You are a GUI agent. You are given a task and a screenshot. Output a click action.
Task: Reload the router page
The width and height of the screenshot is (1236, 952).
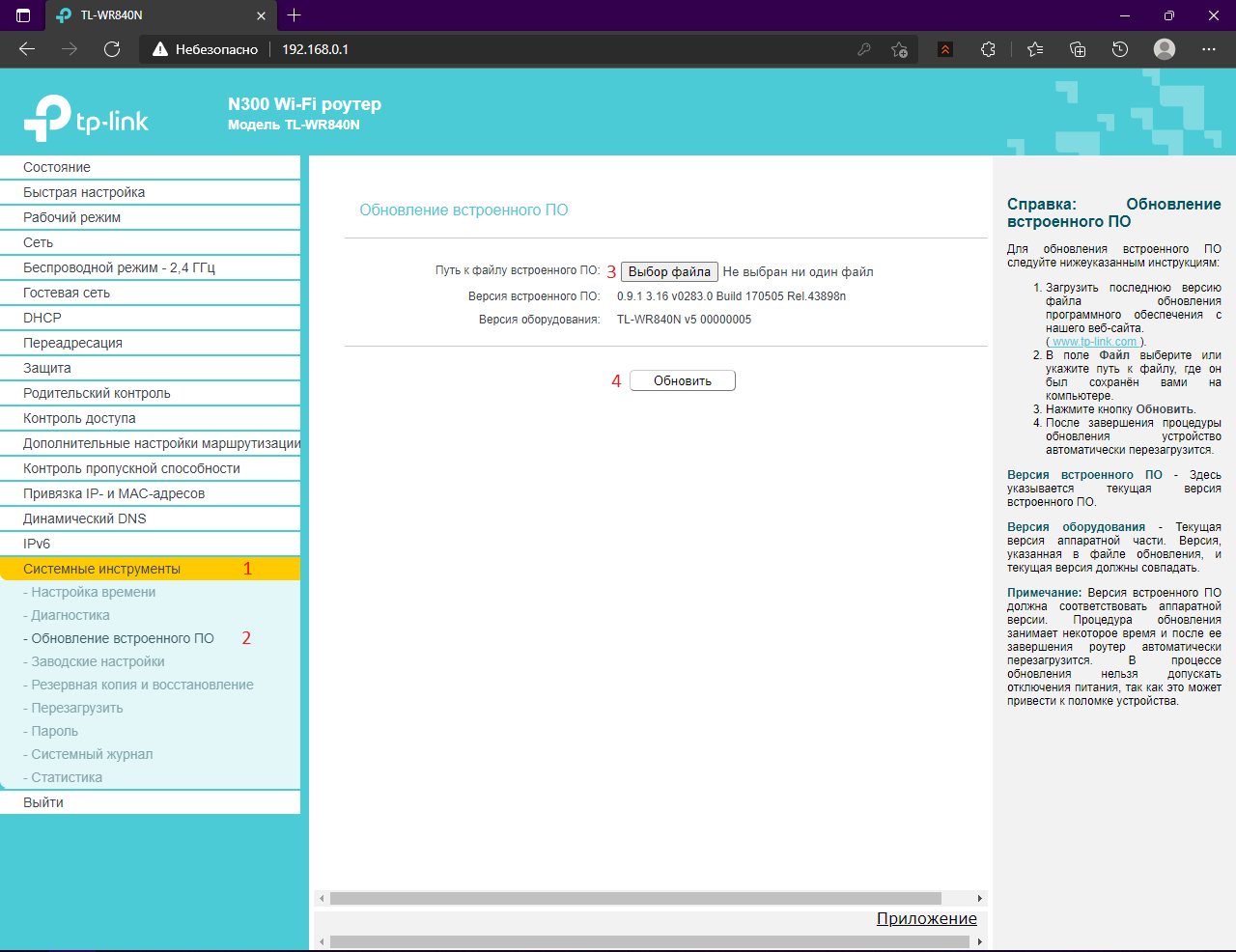pos(112,49)
